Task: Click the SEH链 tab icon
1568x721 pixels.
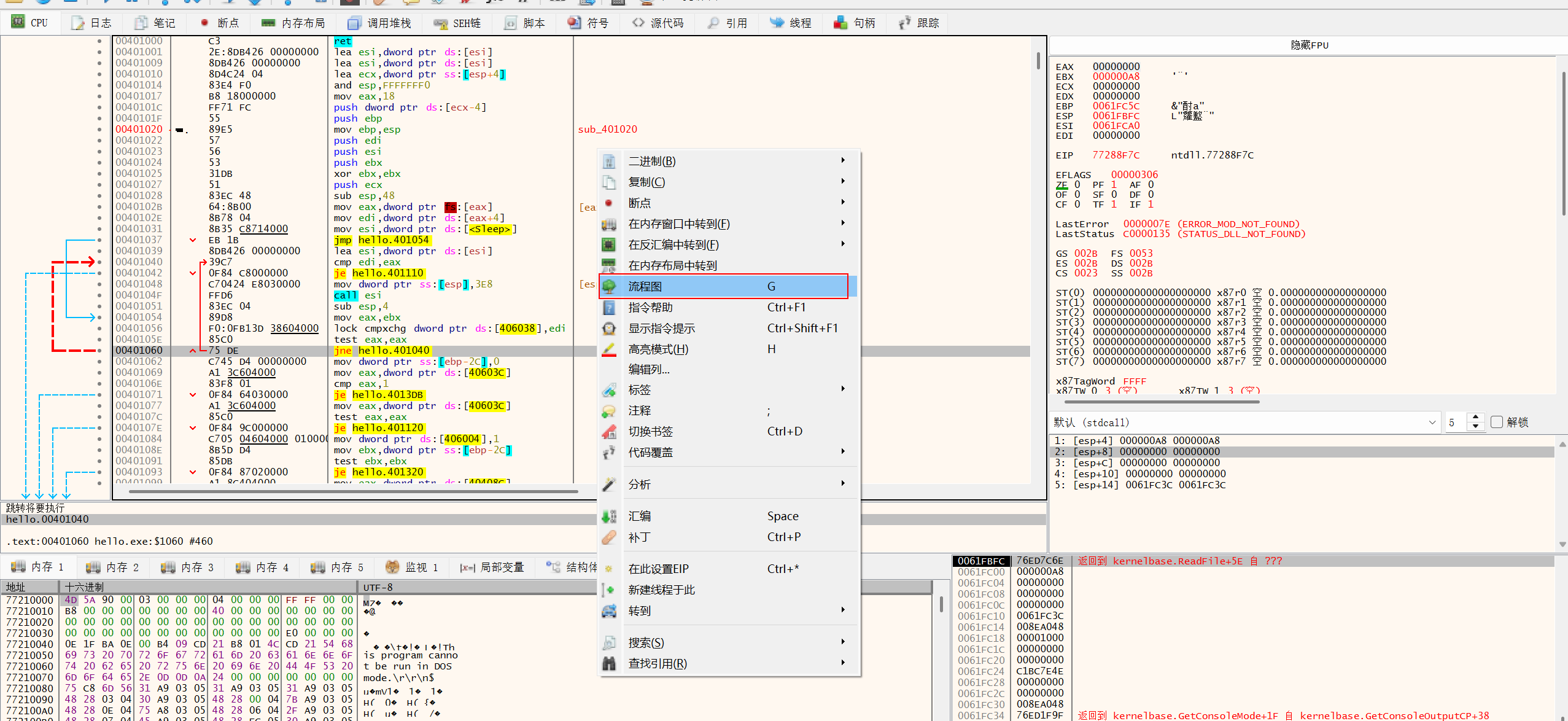Action: click(440, 23)
